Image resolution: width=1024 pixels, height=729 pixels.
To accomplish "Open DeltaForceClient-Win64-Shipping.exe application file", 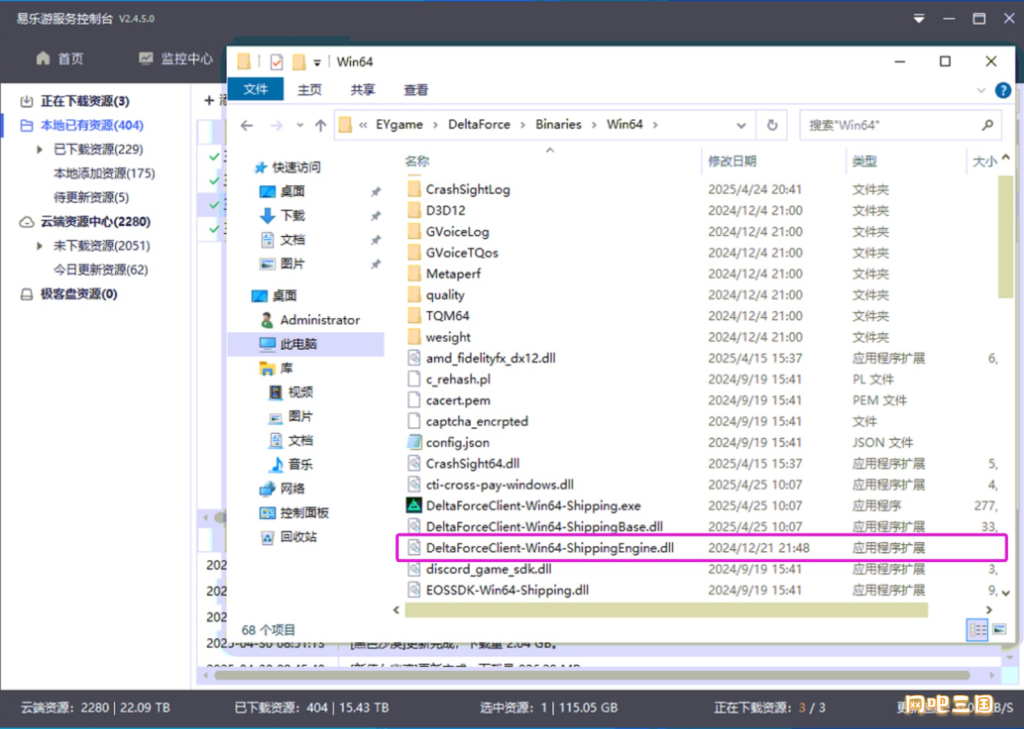I will [x=533, y=506].
